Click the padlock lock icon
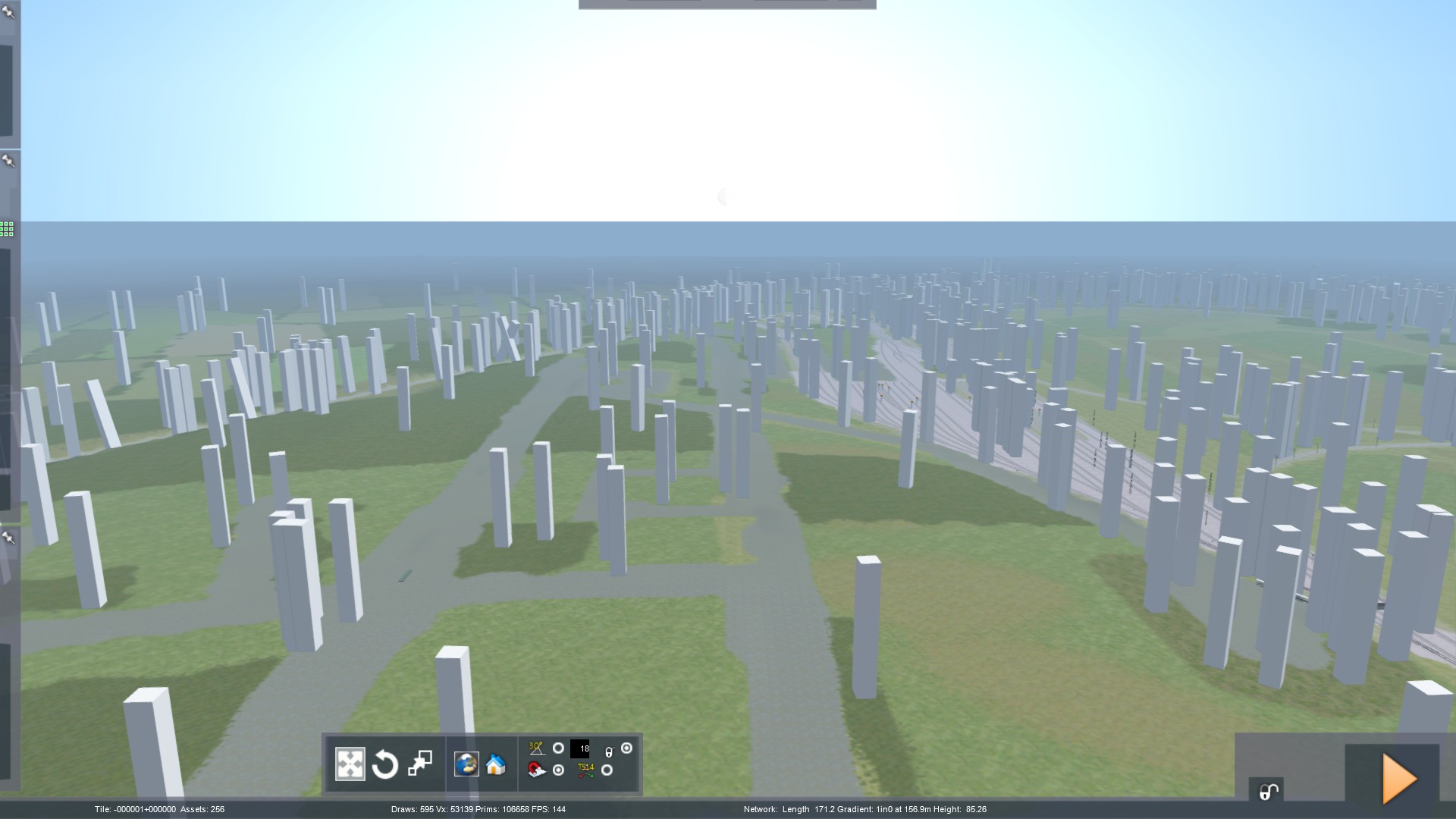 608,752
